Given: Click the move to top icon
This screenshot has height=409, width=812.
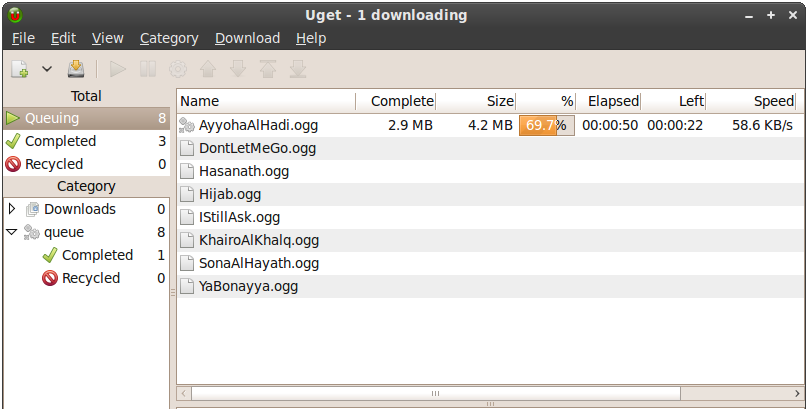Looking at the screenshot, I should [268, 69].
